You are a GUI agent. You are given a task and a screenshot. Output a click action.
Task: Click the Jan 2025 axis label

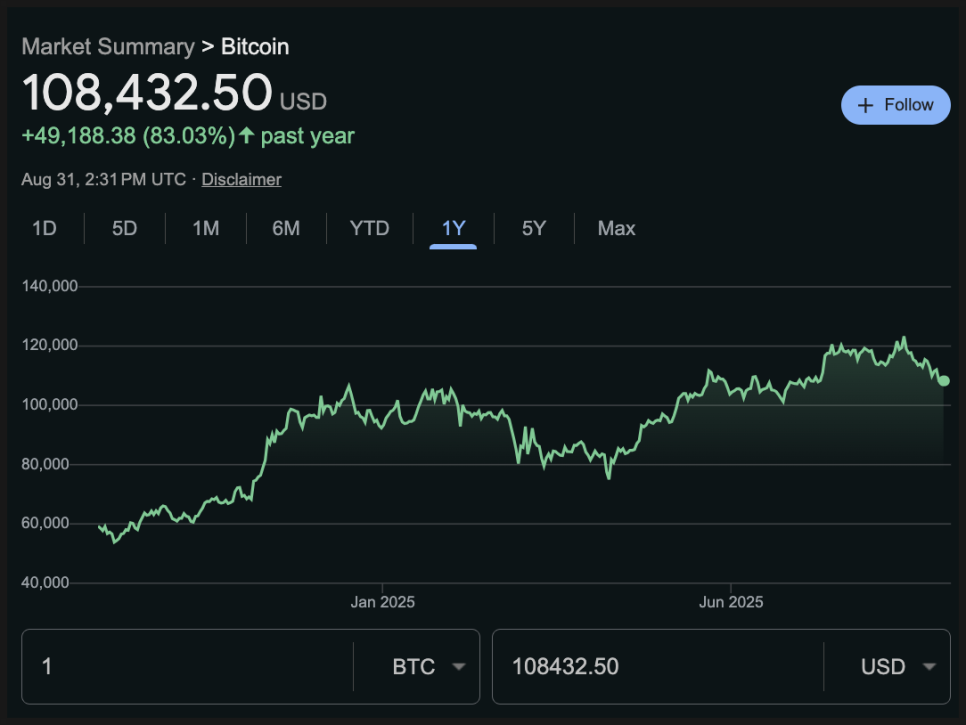(383, 602)
